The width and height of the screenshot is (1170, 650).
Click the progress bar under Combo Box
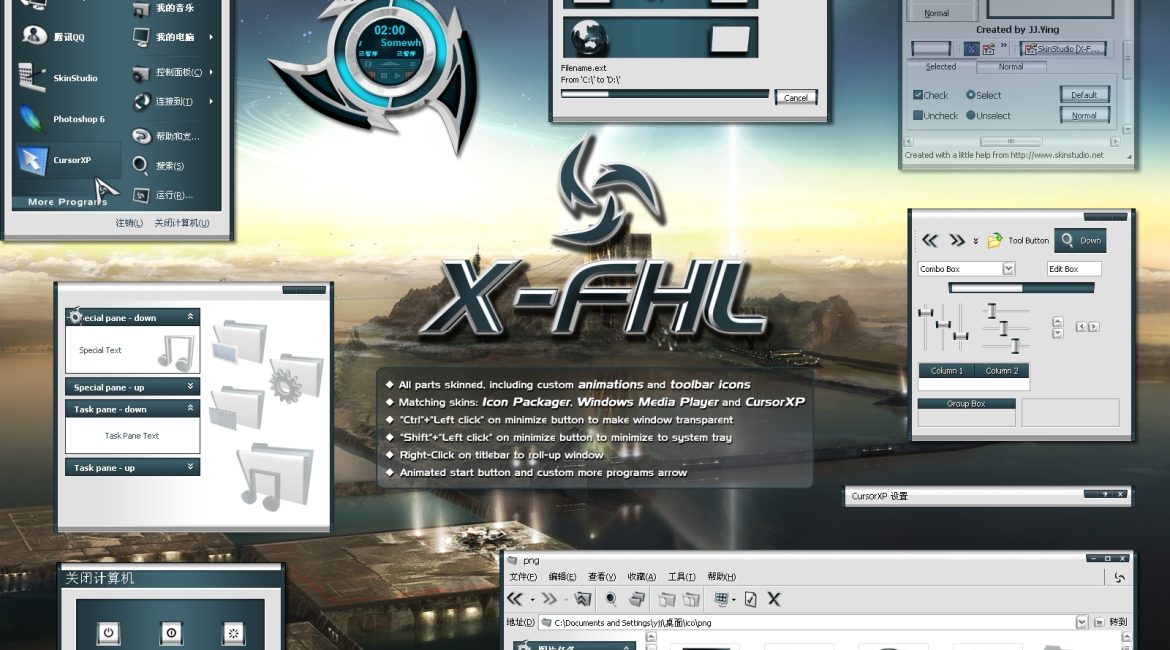[1021, 287]
